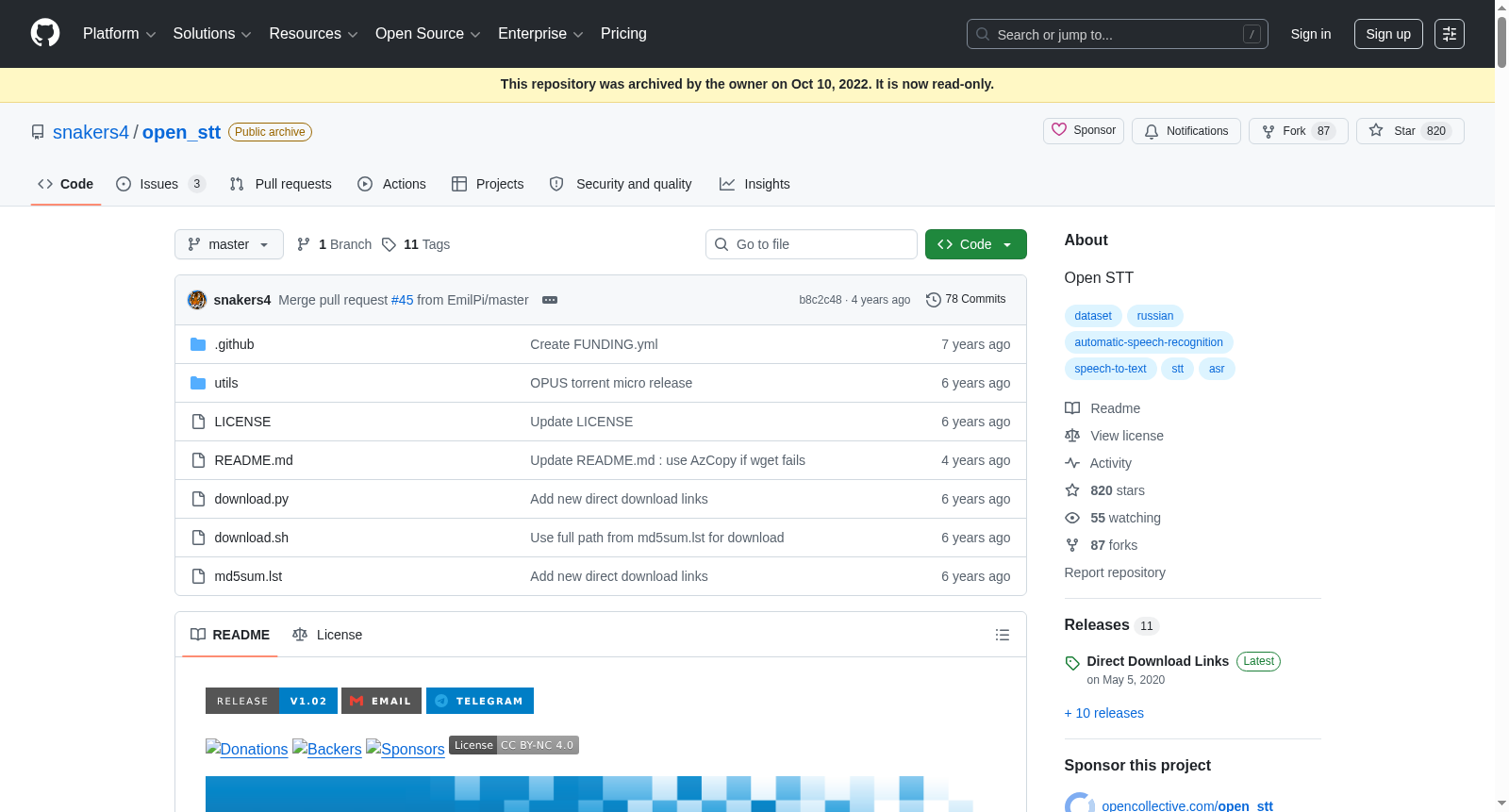The height and width of the screenshot is (812, 1509).
Task: Click the asr topic tag
Action: point(1217,369)
